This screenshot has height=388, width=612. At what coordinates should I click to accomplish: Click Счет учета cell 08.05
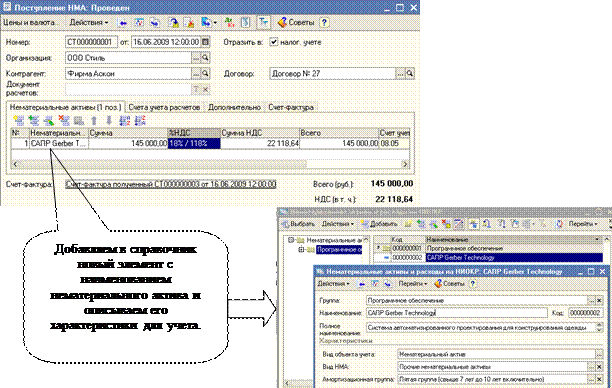tap(394, 144)
